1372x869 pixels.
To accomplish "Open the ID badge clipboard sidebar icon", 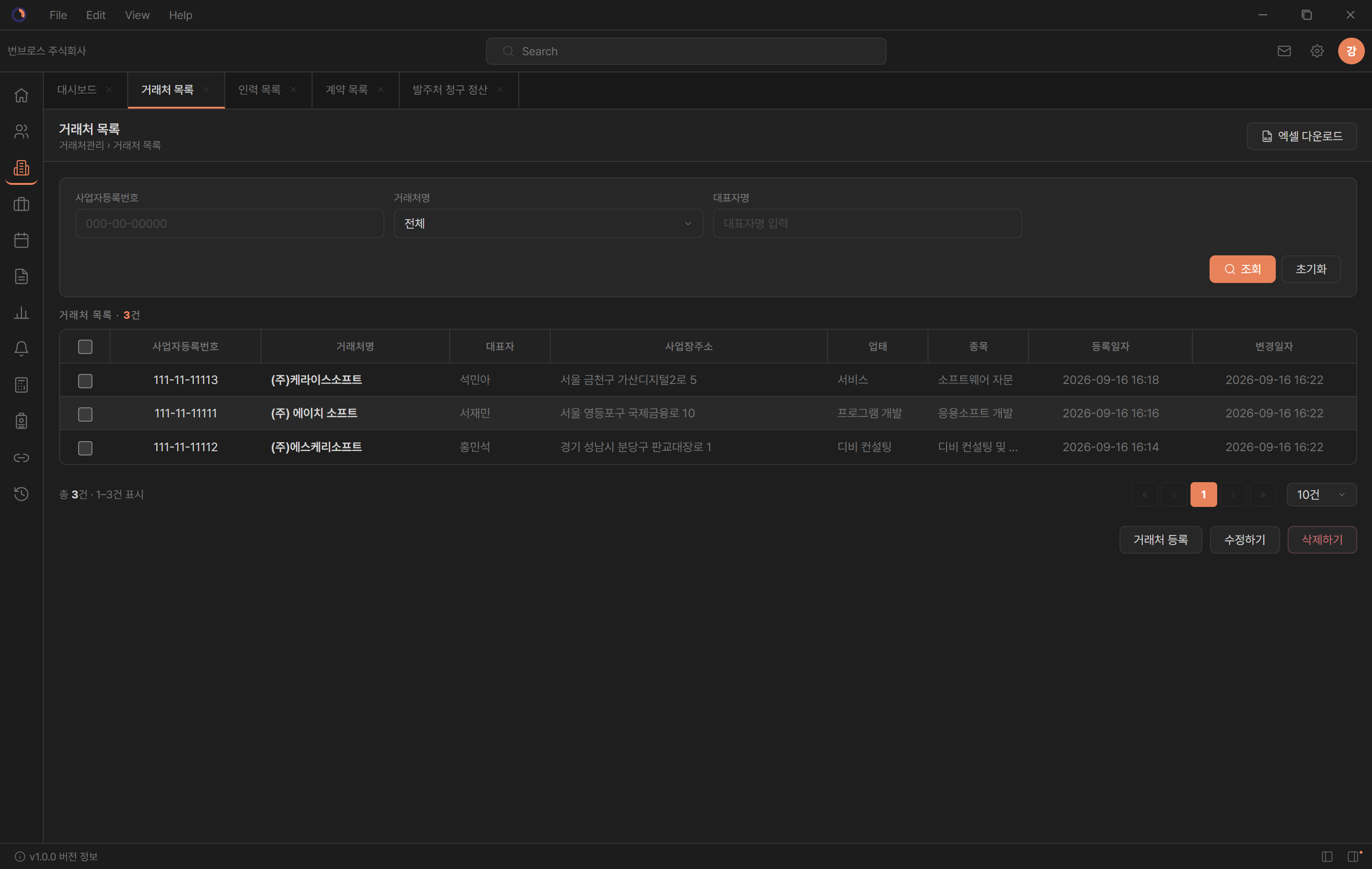I will 21,421.
